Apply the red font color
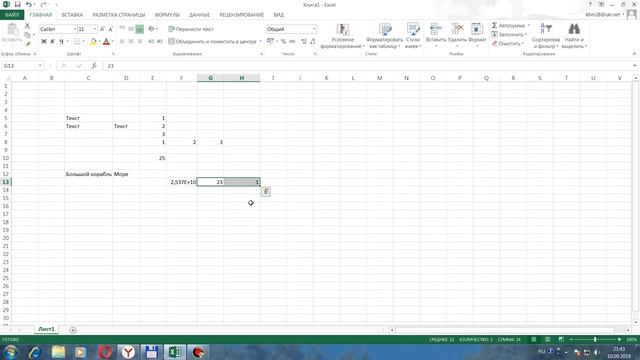Viewport: 640px width, 360px height. coord(107,41)
